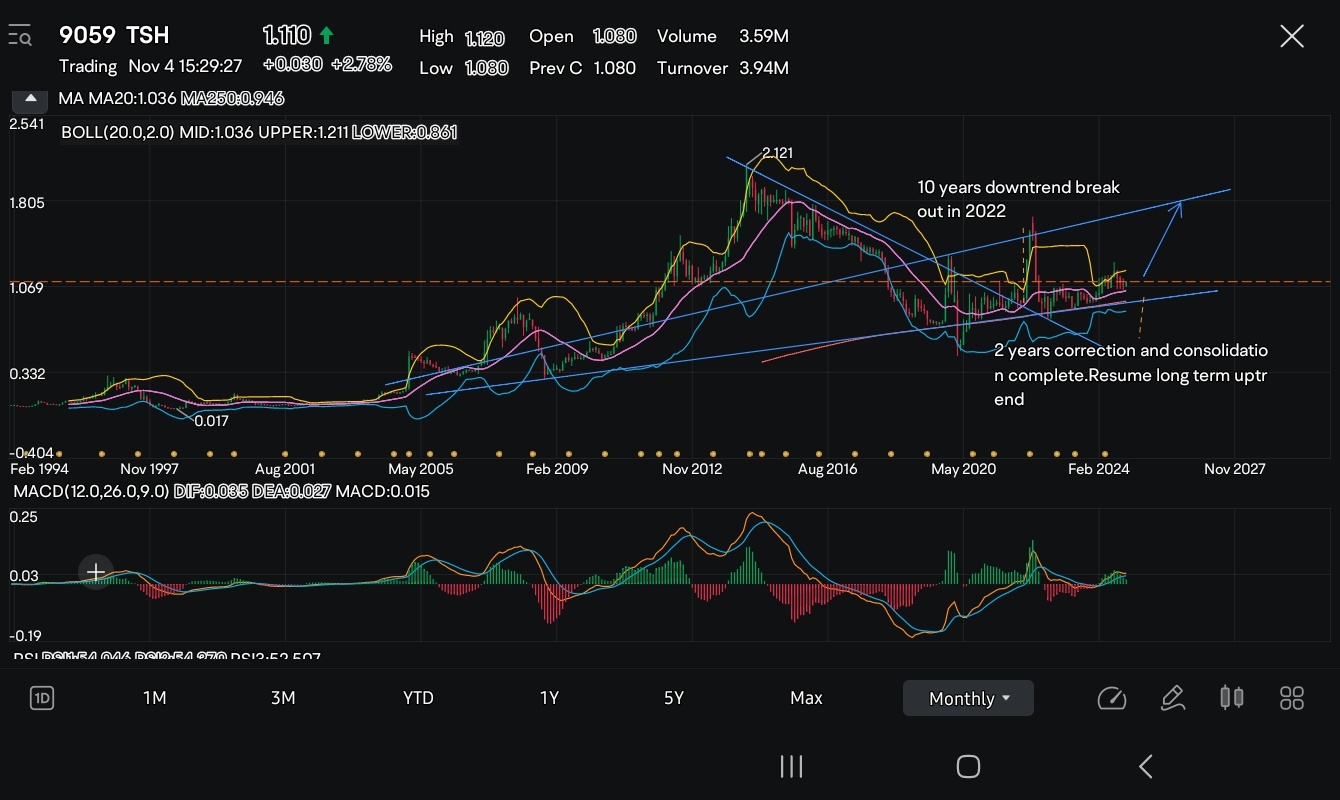Tap the 1.805 price axis label
The image size is (1340, 800).
point(26,203)
